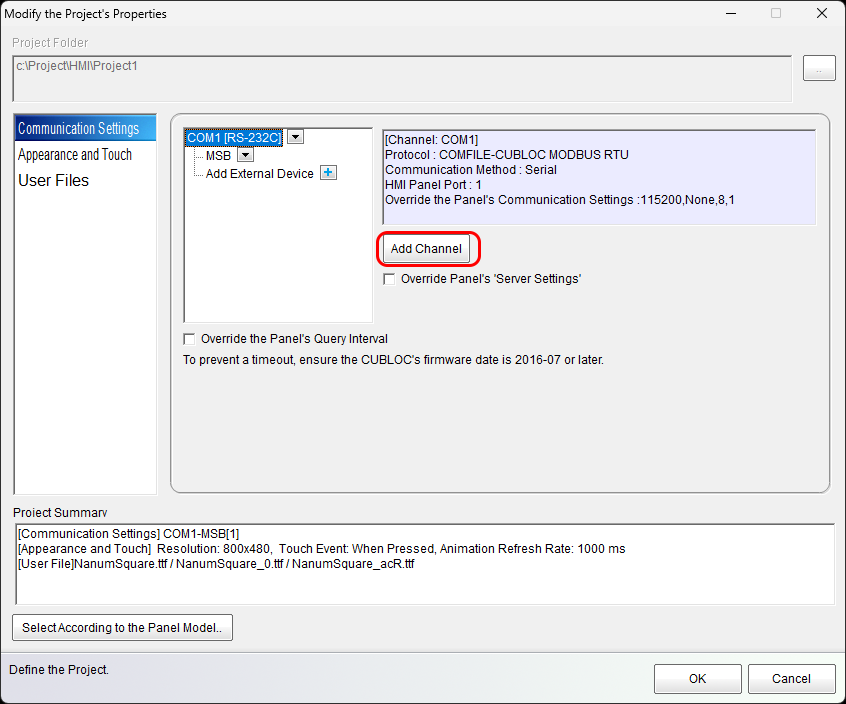Screen dimensions: 846x704
Task: Select the COM1 [RS-232C] tree node
Action: coord(234,137)
